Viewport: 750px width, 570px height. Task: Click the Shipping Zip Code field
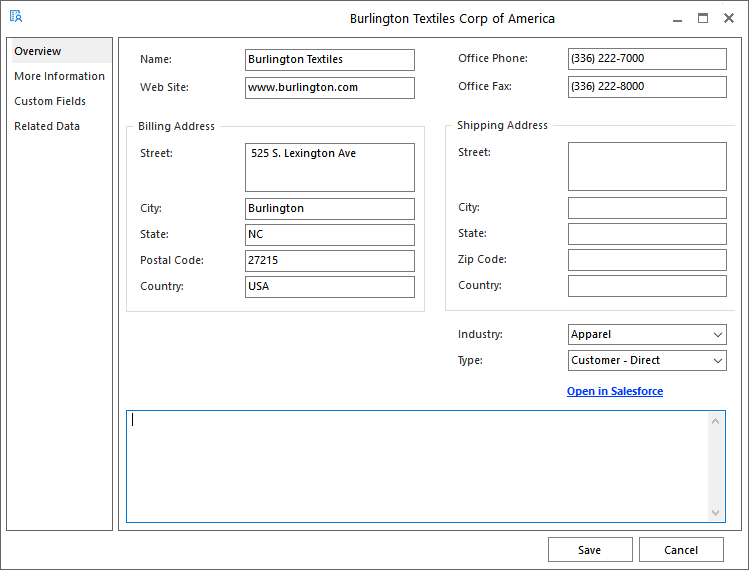[646, 260]
